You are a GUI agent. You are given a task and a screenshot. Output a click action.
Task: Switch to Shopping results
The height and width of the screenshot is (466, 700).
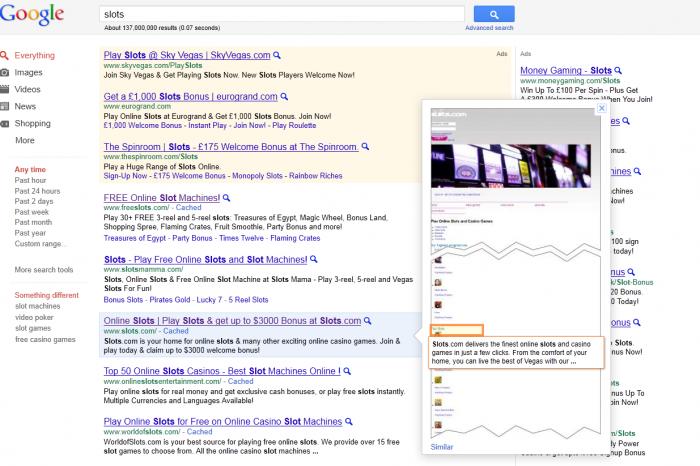pos(32,123)
